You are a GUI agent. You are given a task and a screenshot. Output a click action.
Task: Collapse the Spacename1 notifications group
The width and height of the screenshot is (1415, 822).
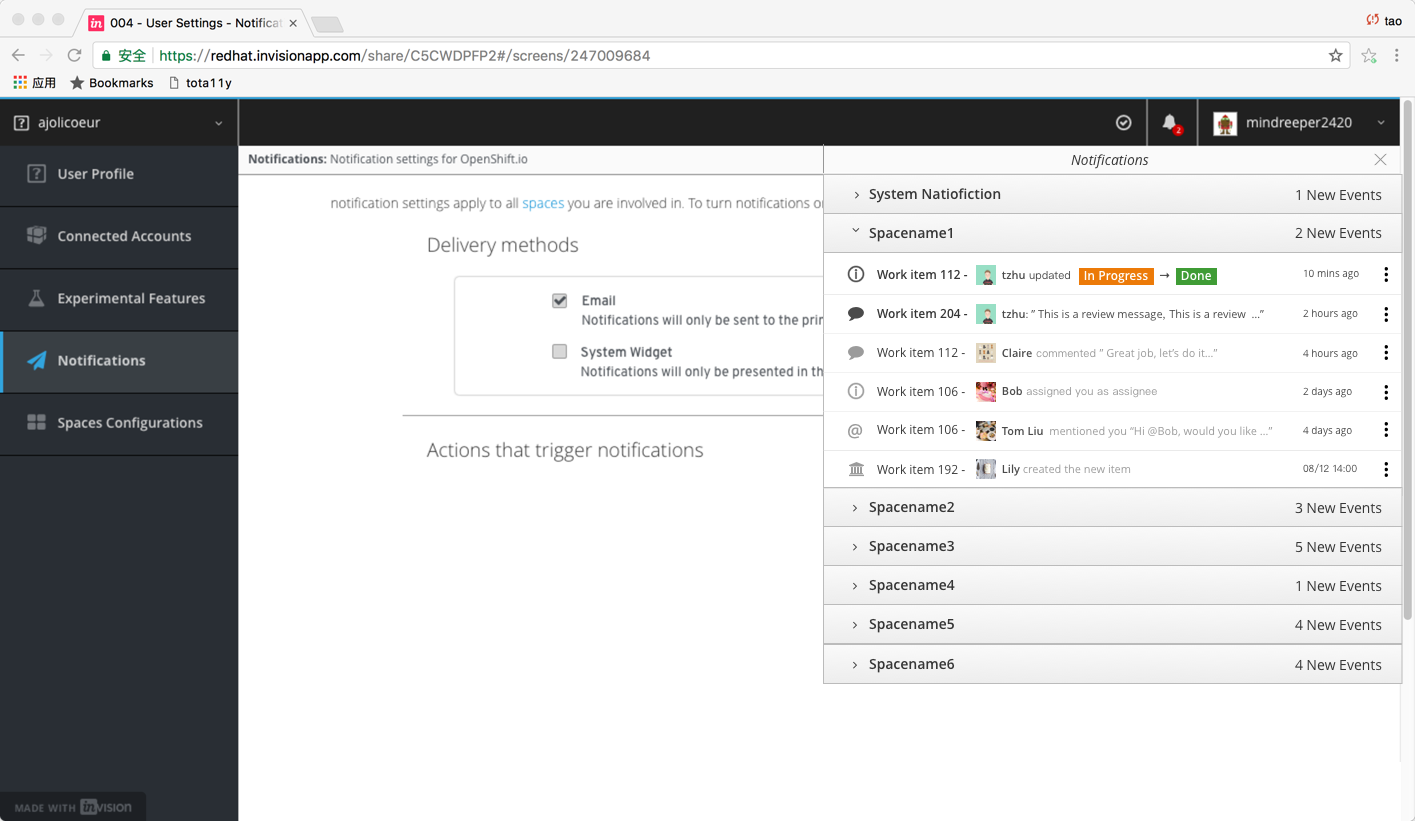(x=855, y=232)
